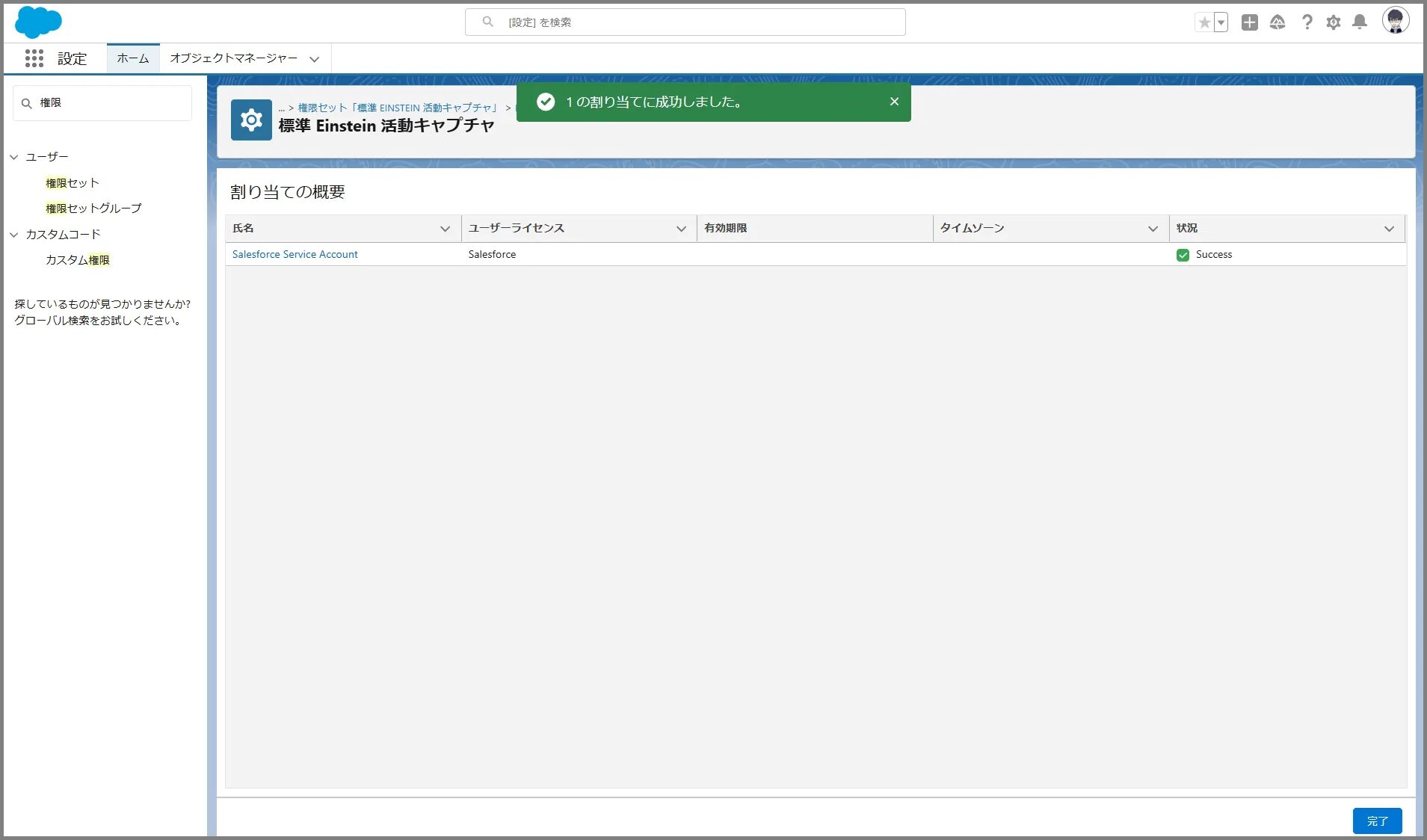Open the user profile avatar
Viewport: 1427px width, 840px height.
click(1395, 21)
